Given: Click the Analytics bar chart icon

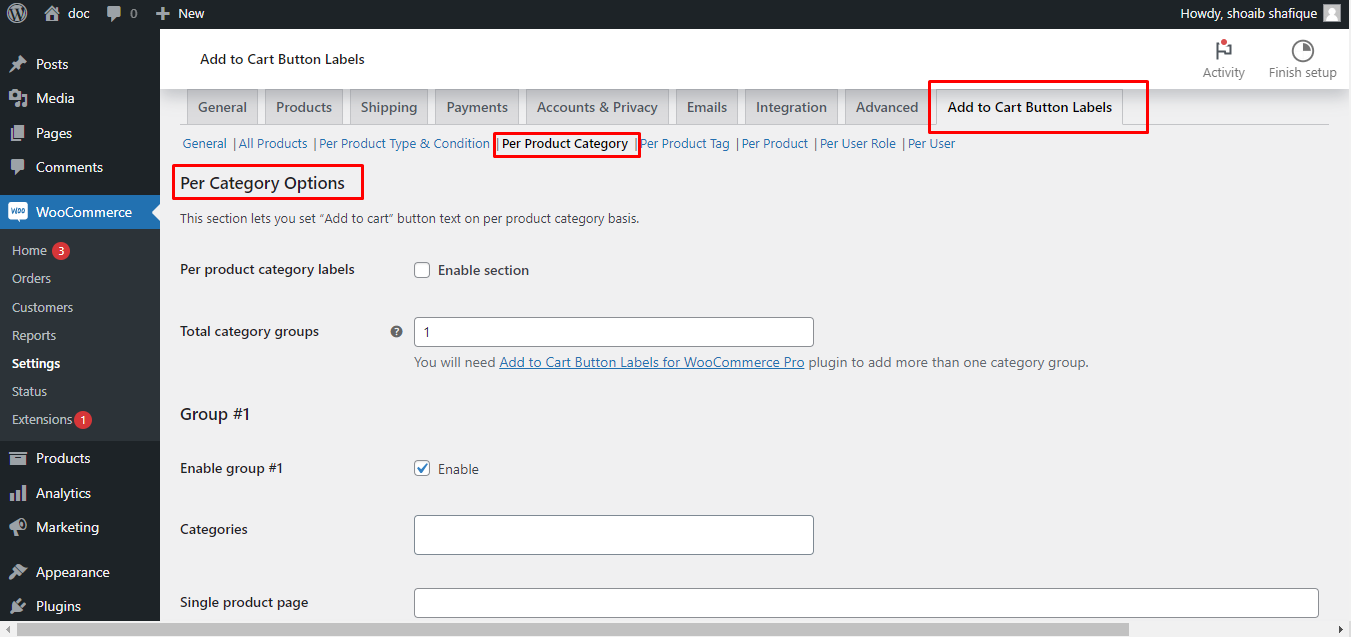Looking at the screenshot, I should point(18,493).
